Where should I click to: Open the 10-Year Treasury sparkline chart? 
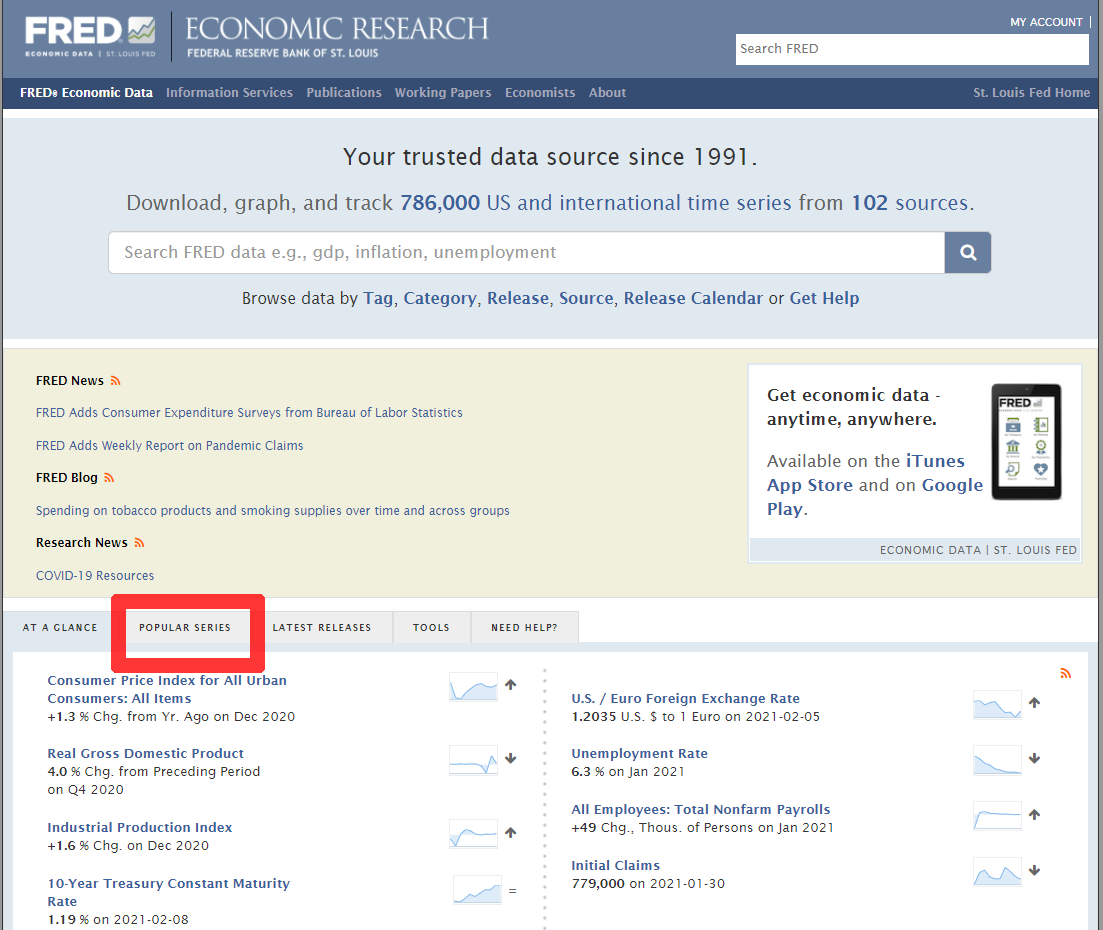478,890
